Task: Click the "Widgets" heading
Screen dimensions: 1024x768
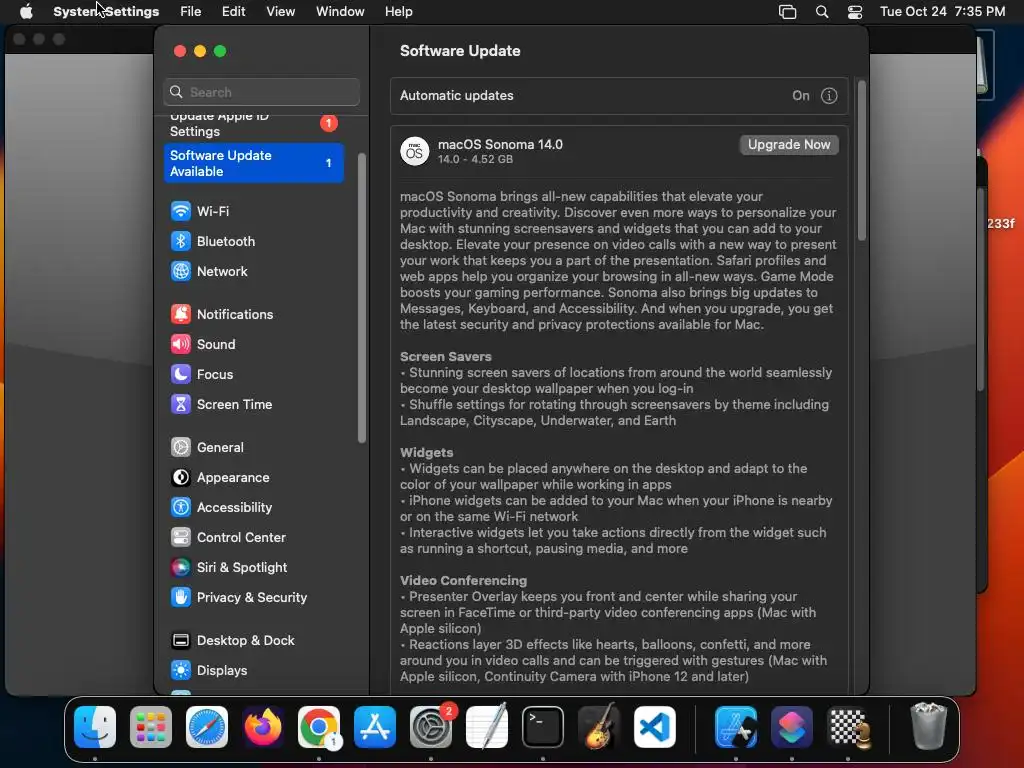Action: (x=426, y=453)
